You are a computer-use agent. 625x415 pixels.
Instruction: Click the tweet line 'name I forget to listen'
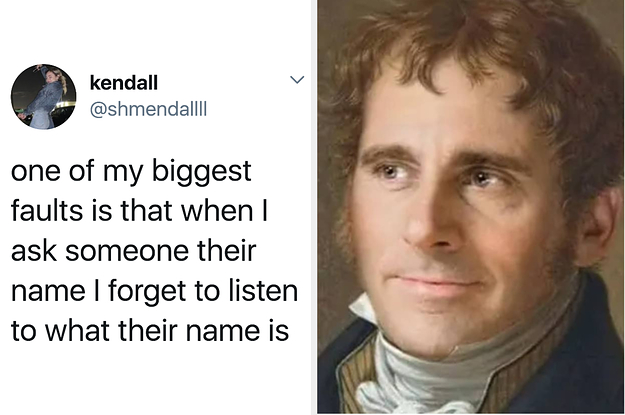155,292
